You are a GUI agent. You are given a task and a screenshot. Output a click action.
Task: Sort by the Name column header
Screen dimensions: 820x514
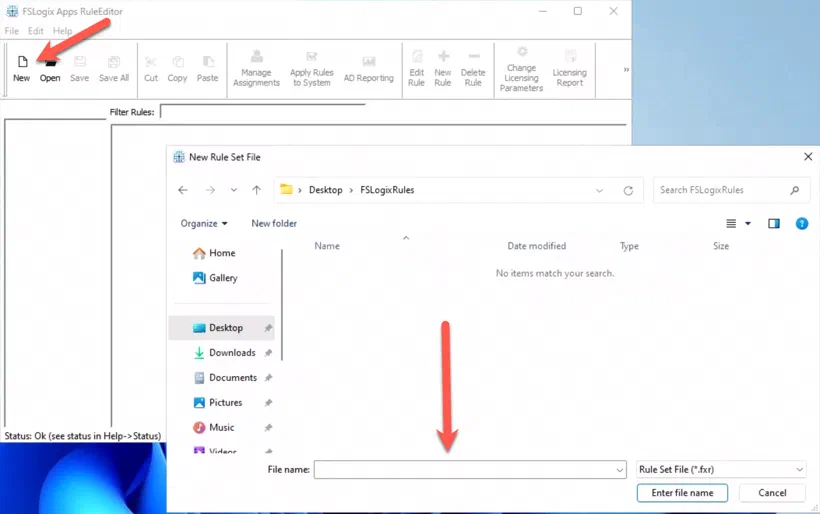tap(327, 246)
